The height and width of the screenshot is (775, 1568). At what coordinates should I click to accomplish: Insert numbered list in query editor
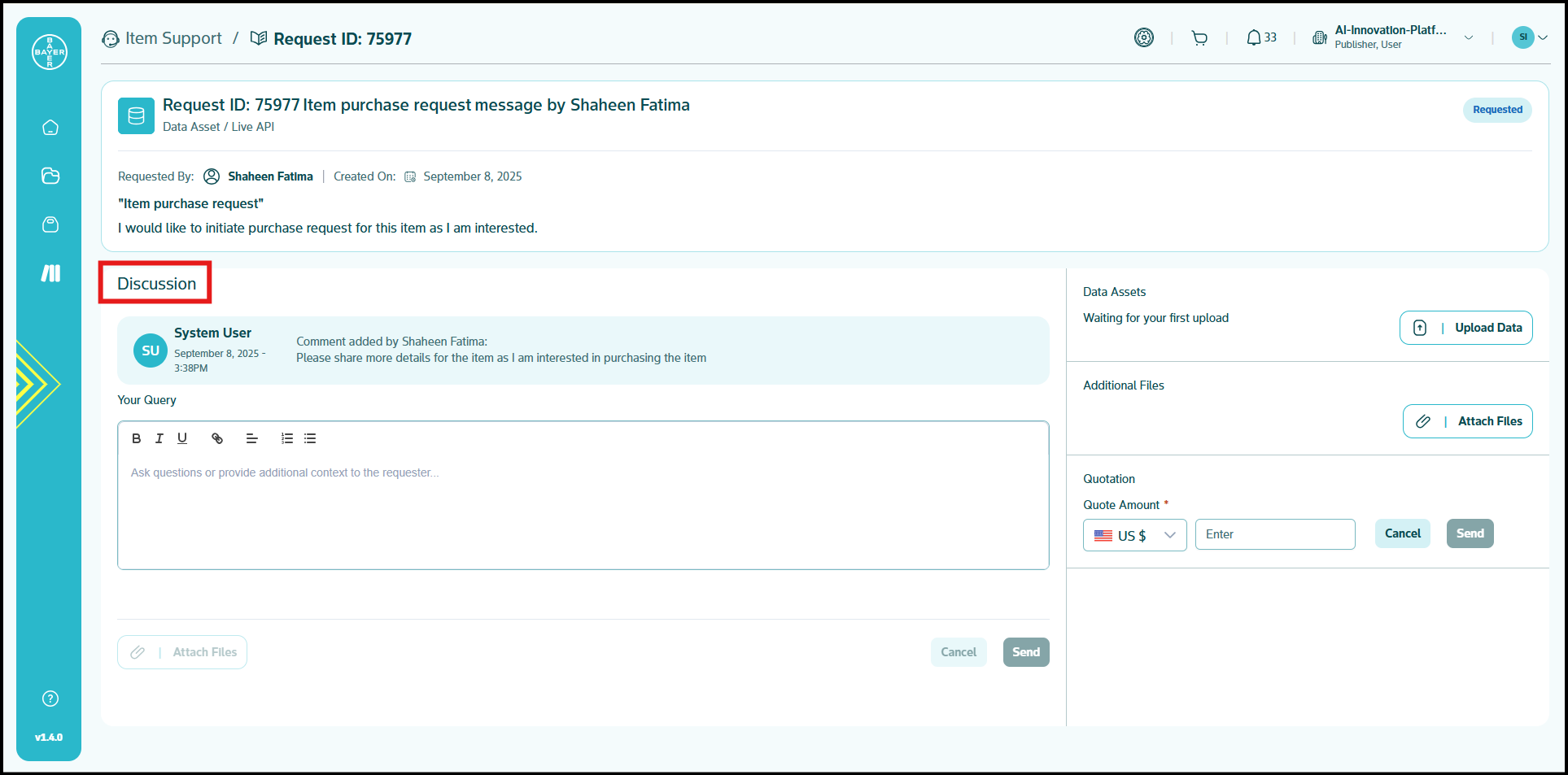(x=287, y=438)
